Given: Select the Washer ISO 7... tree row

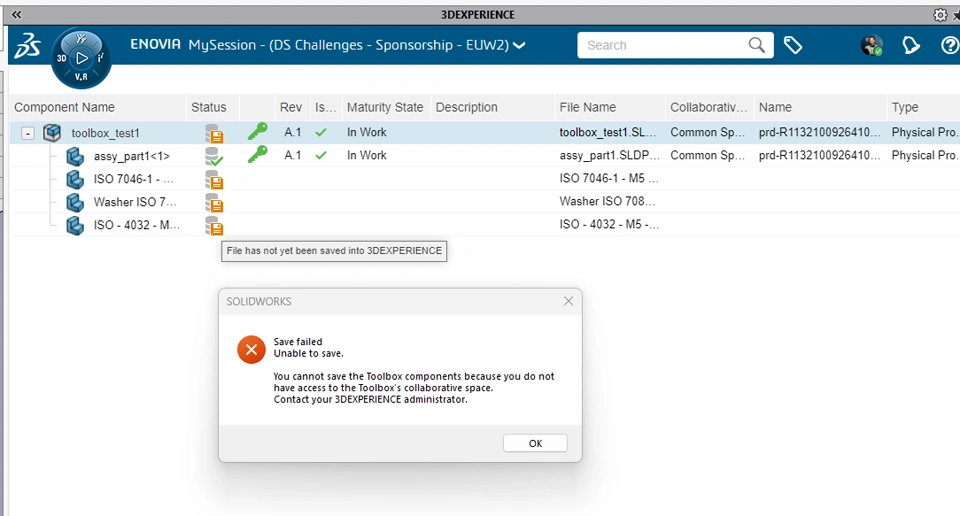Looking at the screenshot, I should pyautogui.click(x=484, y=202).
